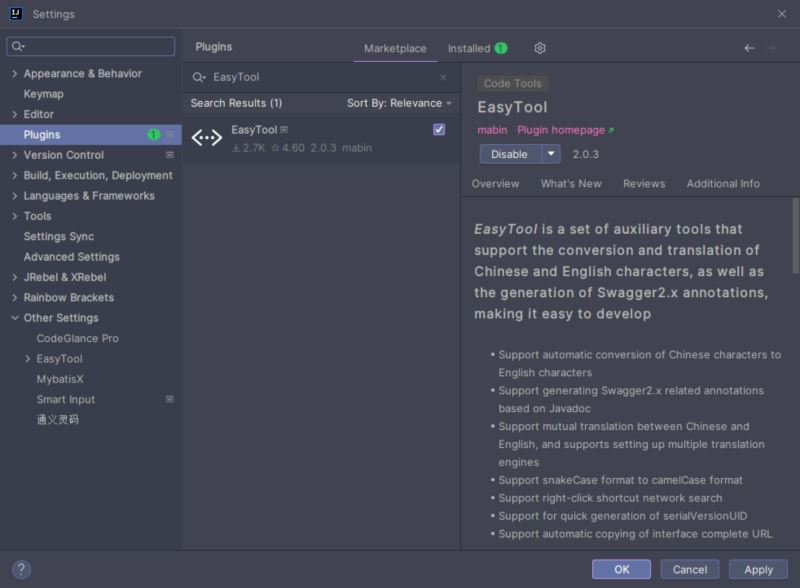Collapse the Other Settings tree node
This screenshot has height=588, width=800.
pyautogui.click(x=14, y=318)
